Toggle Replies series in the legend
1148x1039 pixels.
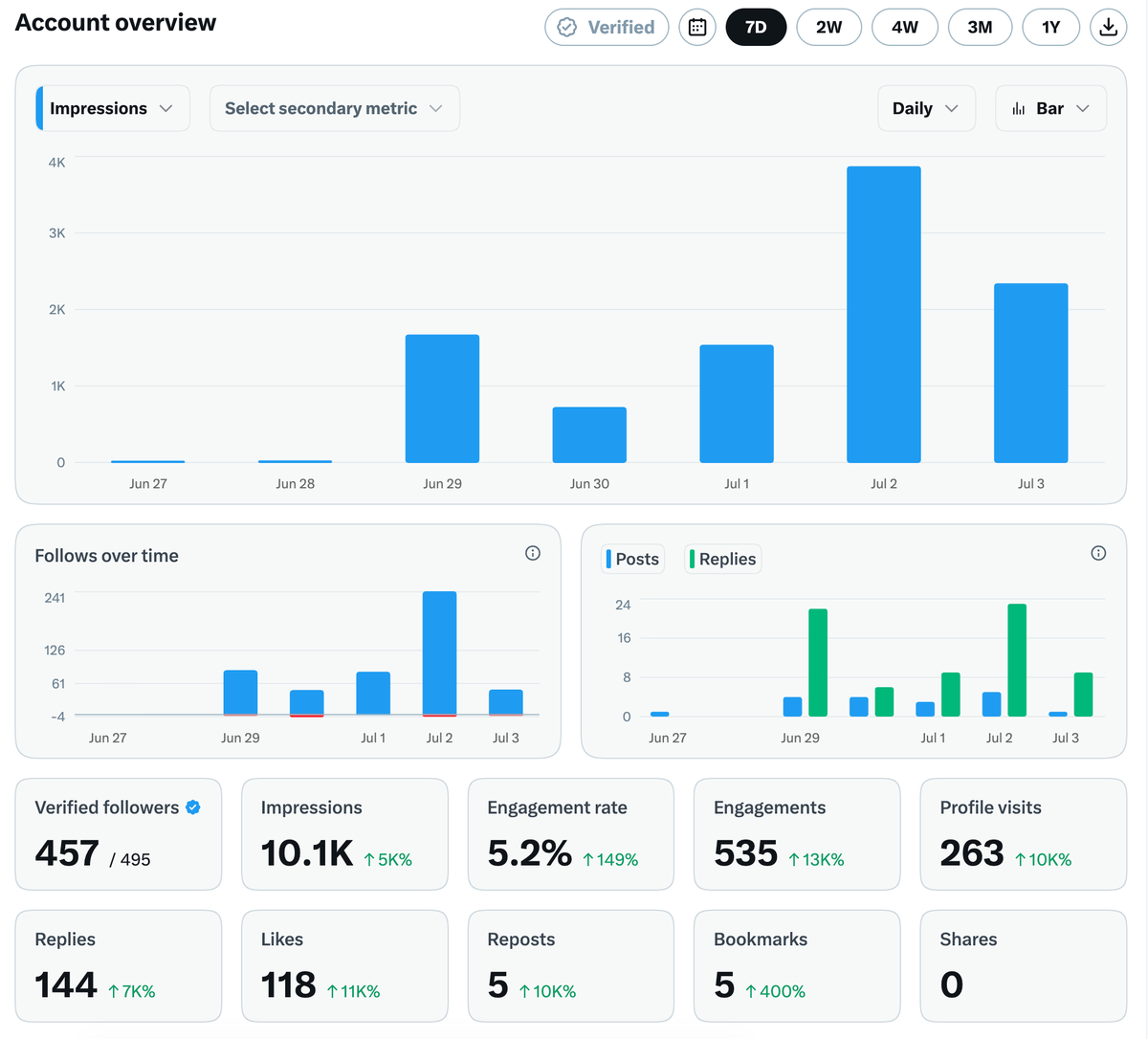pyautogui.click(x=723, y=559)
